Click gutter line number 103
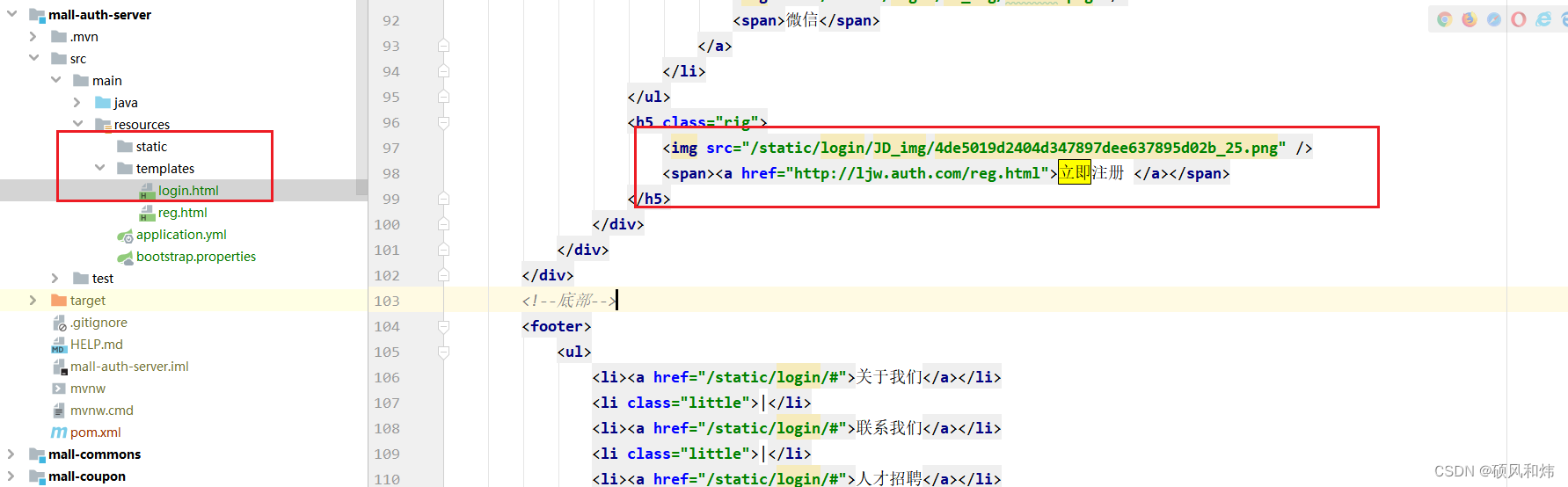 coord(387,301)
